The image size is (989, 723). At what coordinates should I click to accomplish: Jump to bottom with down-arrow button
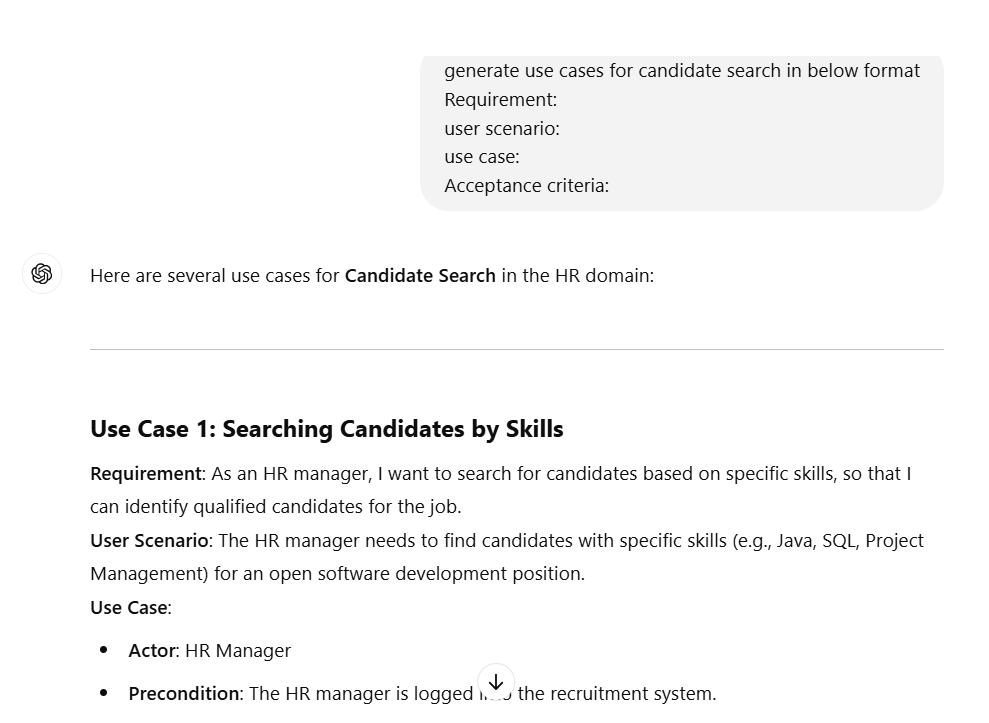click(x=496, y=682)
